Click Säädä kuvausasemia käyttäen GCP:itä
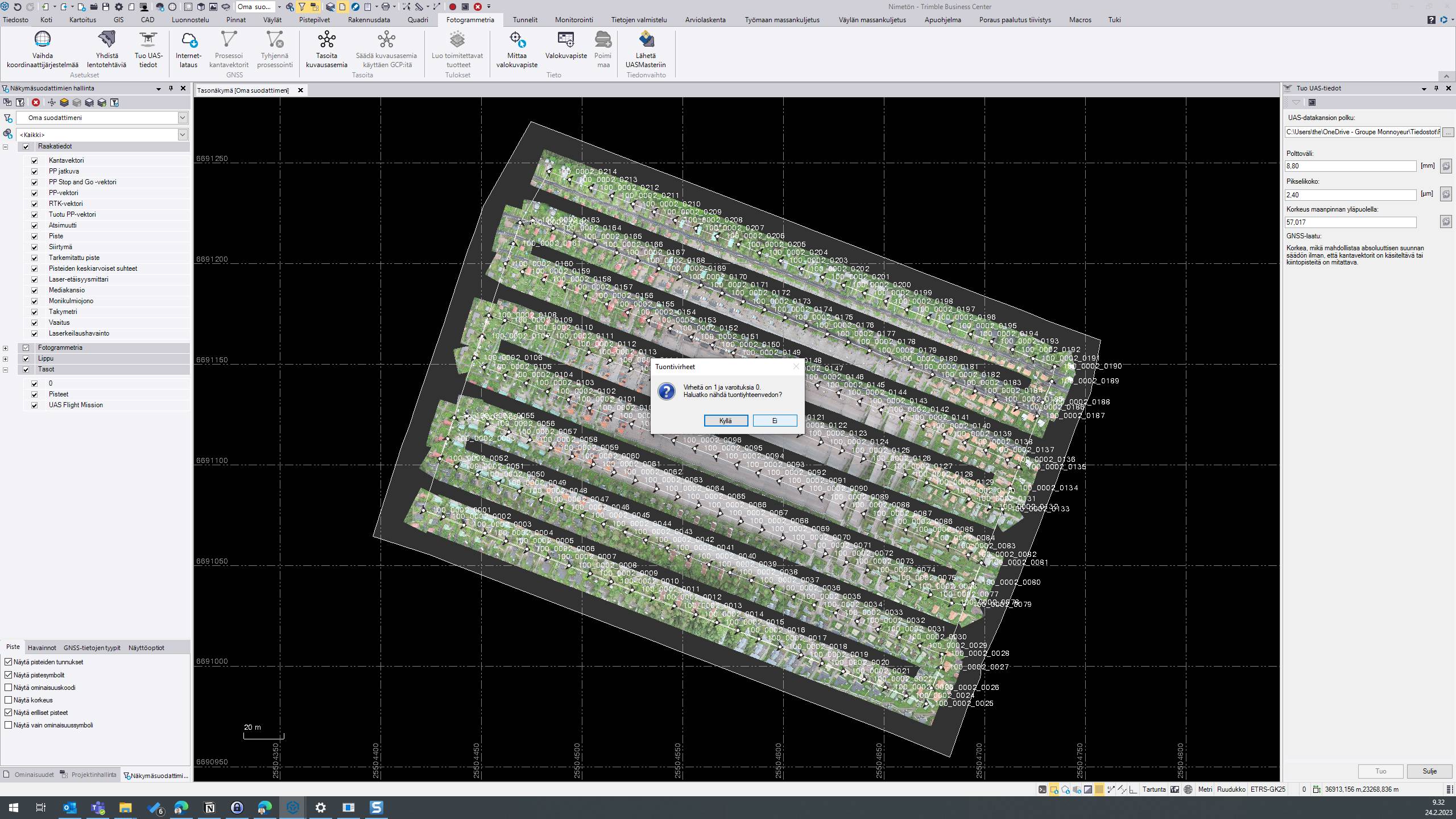 click(x=386, y=49)
